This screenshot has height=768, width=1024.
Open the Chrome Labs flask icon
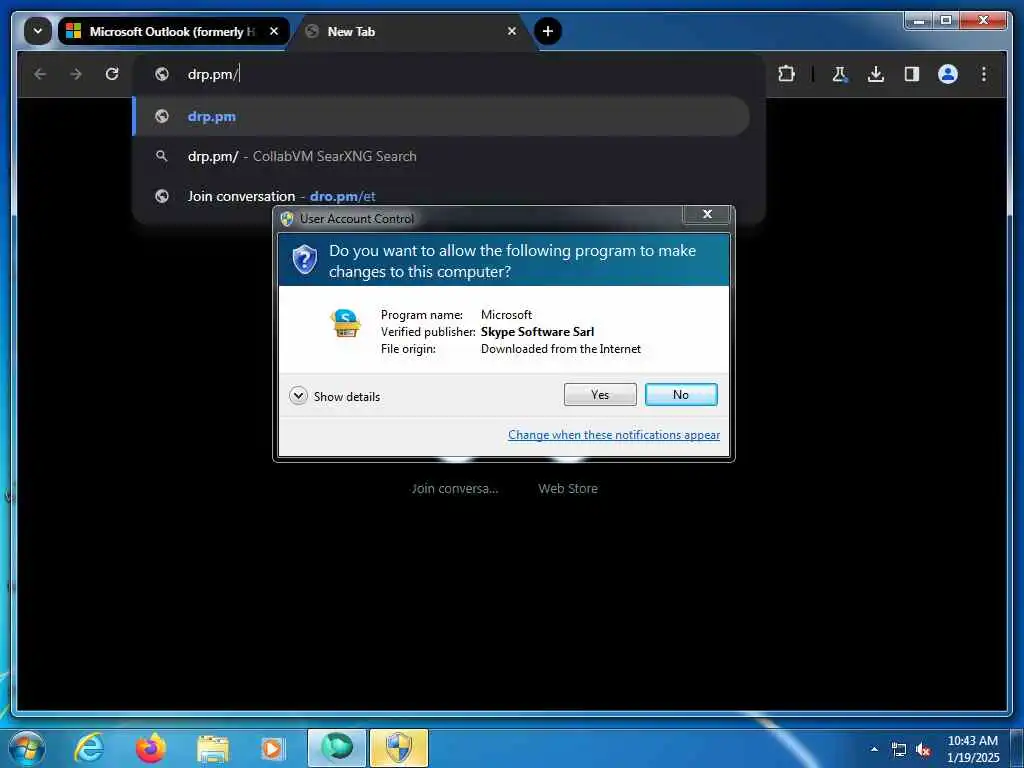[x=840, y=74]
